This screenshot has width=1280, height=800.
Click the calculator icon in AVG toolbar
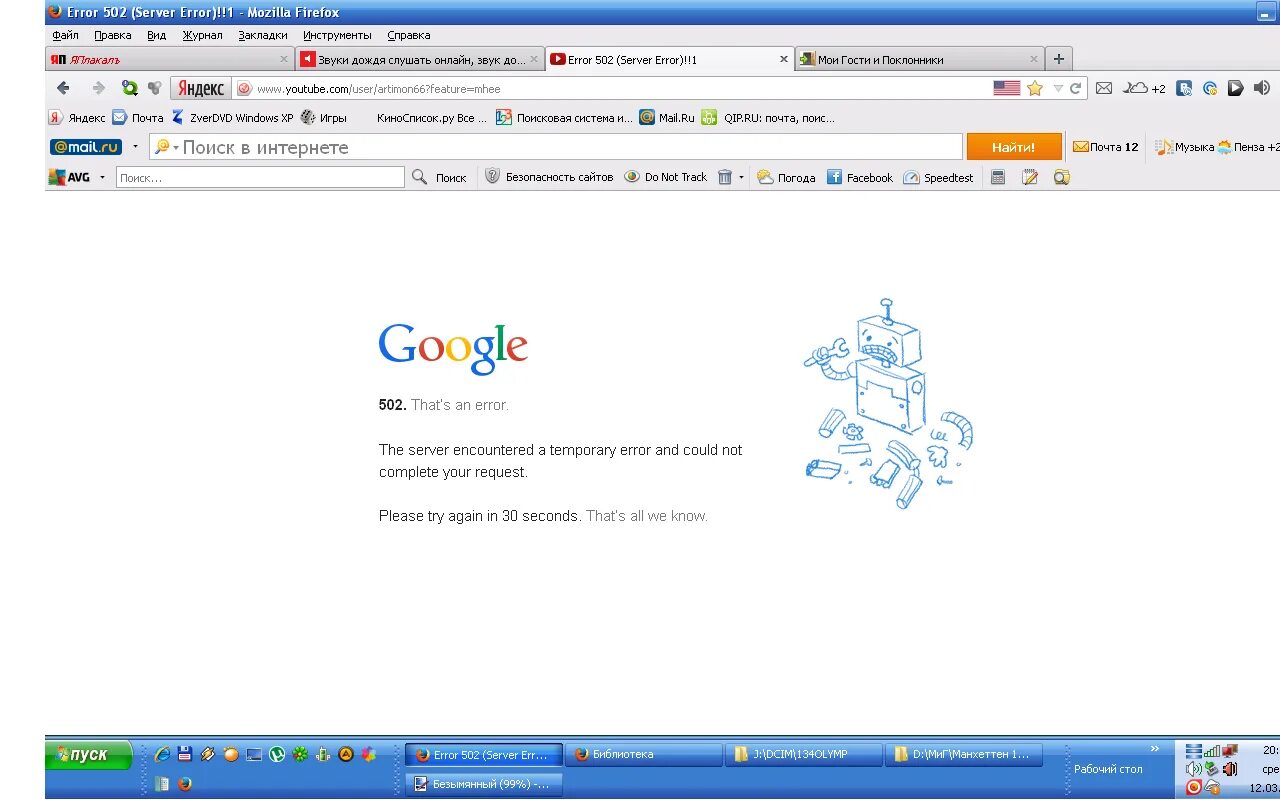click(997, 177)
